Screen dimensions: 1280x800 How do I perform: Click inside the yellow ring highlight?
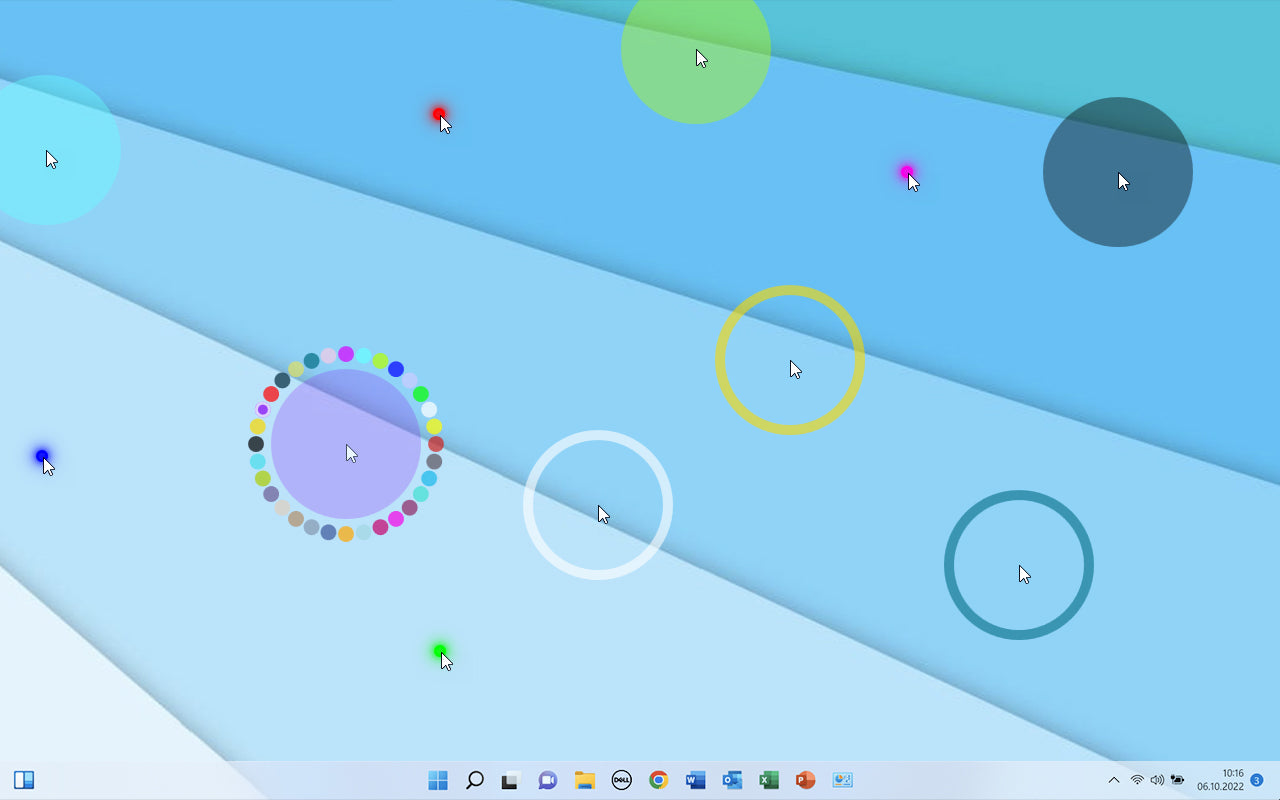790,360
